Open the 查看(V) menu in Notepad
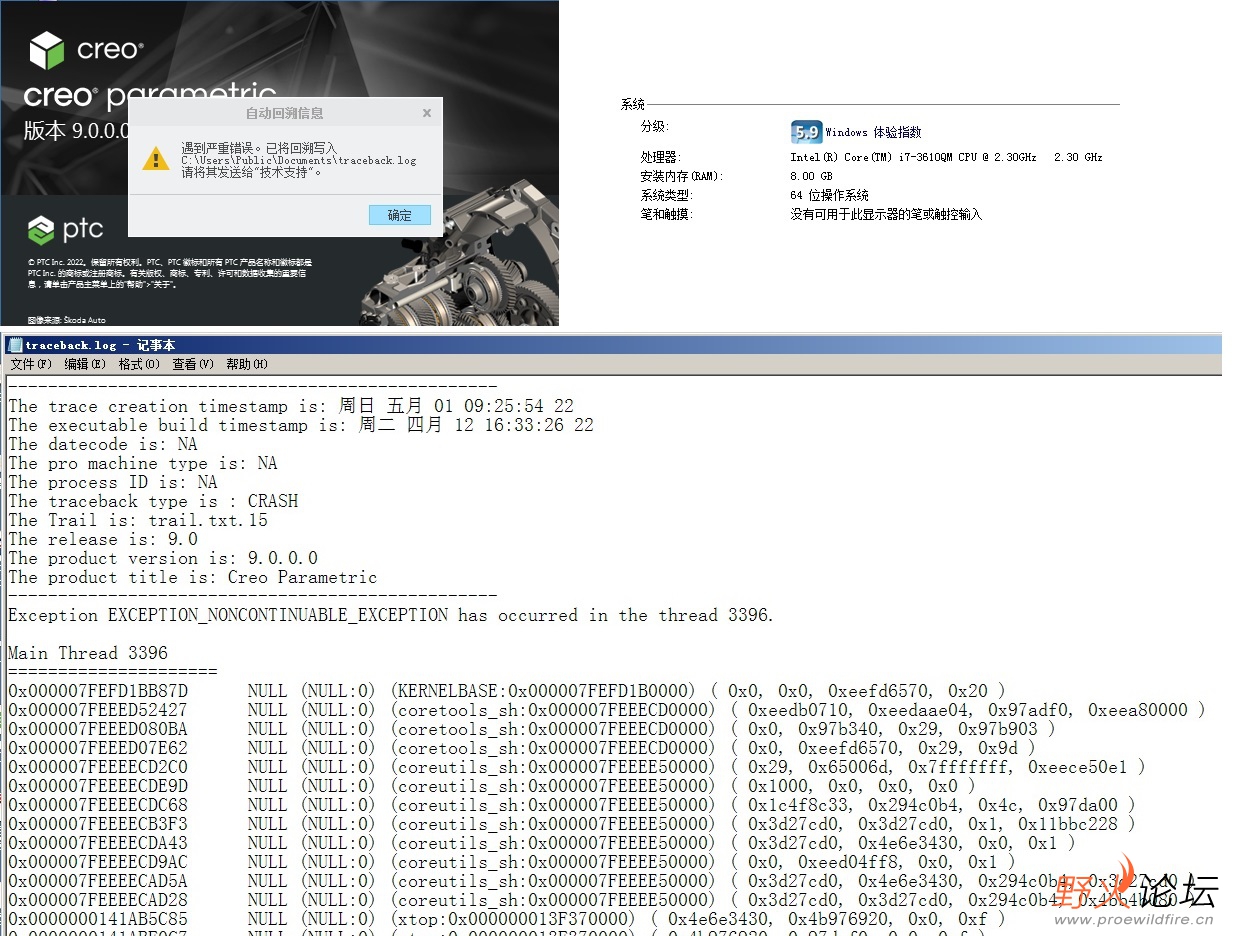The width and height of the screenshot is (1238, 936). (193, 364)
